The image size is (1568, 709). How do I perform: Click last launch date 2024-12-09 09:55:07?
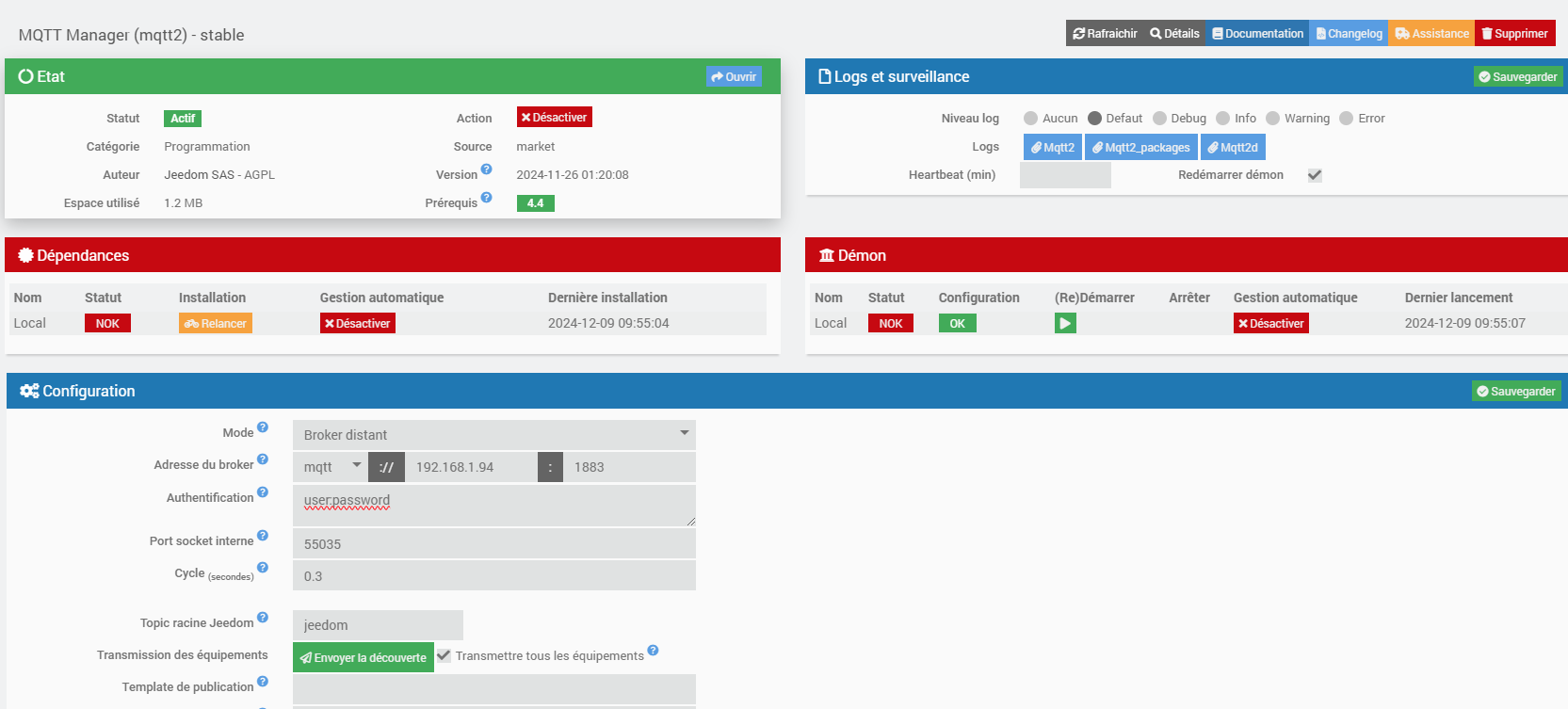click(x=1465, y=323)
